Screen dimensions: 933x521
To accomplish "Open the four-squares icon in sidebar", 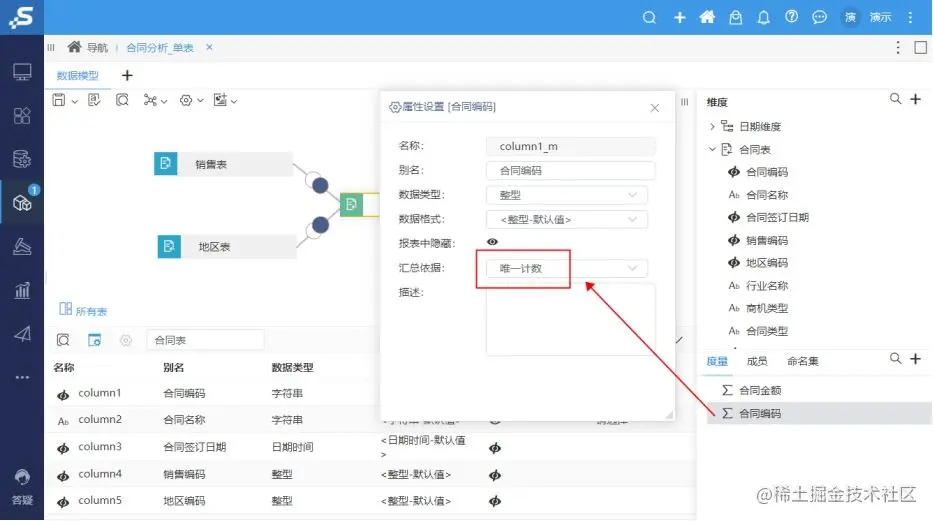I will pos(22,115).
